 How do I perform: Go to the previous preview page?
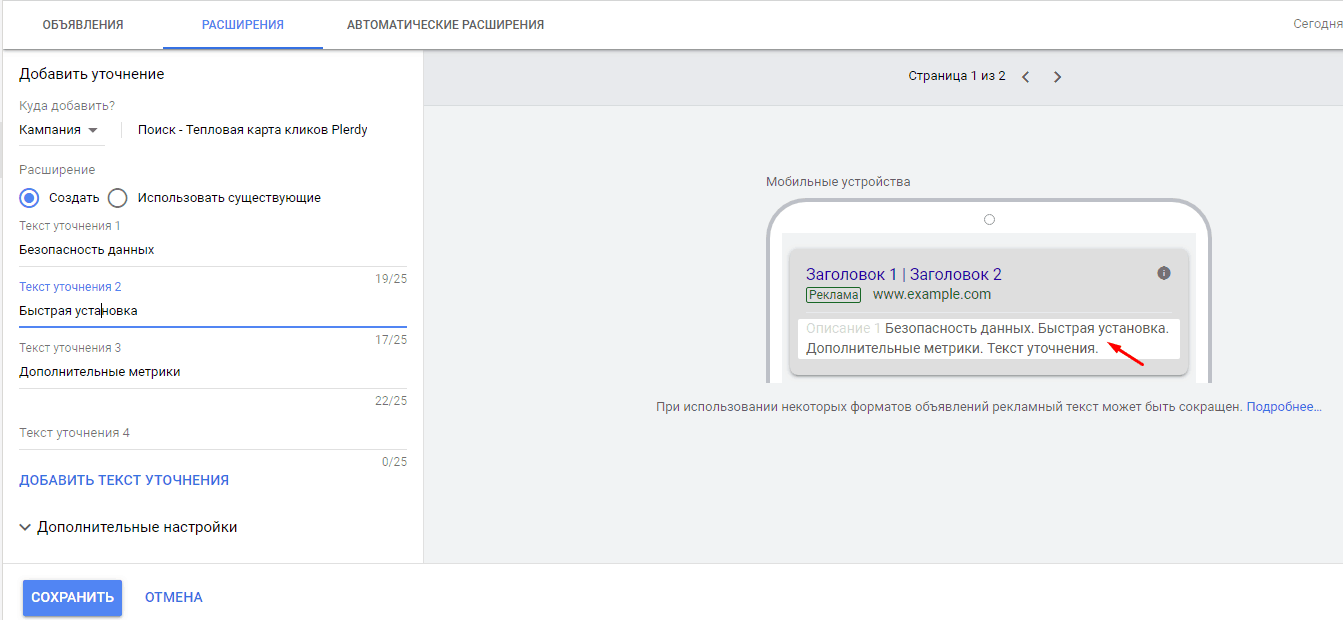[x=1025, y=75]
